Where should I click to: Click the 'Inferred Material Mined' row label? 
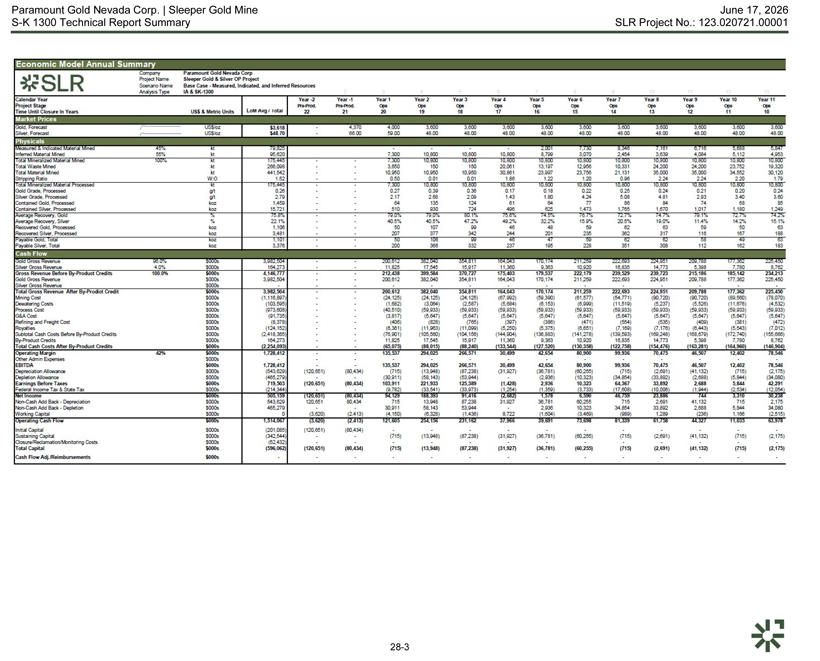pos(40,155)
